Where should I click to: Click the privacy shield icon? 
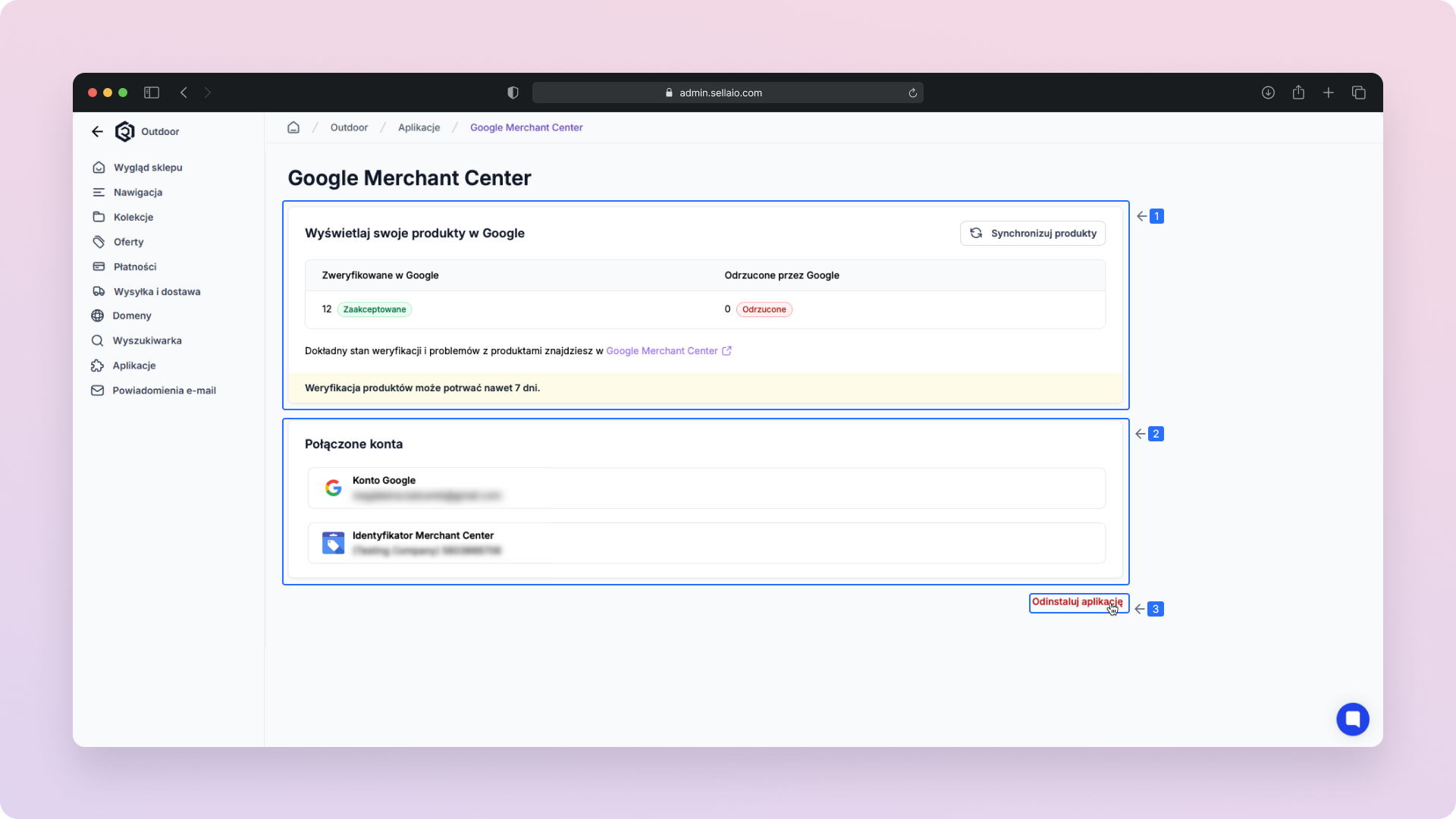tap(513, 93)
